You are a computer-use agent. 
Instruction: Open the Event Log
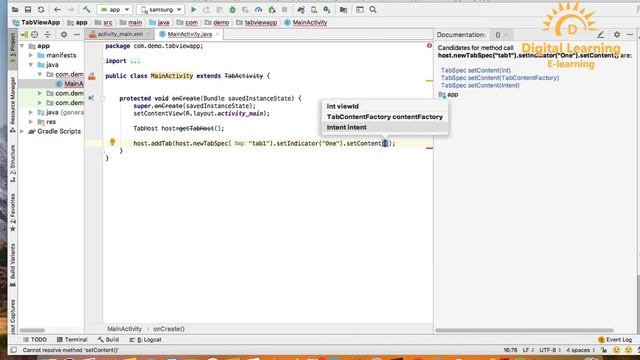[615, 340]
